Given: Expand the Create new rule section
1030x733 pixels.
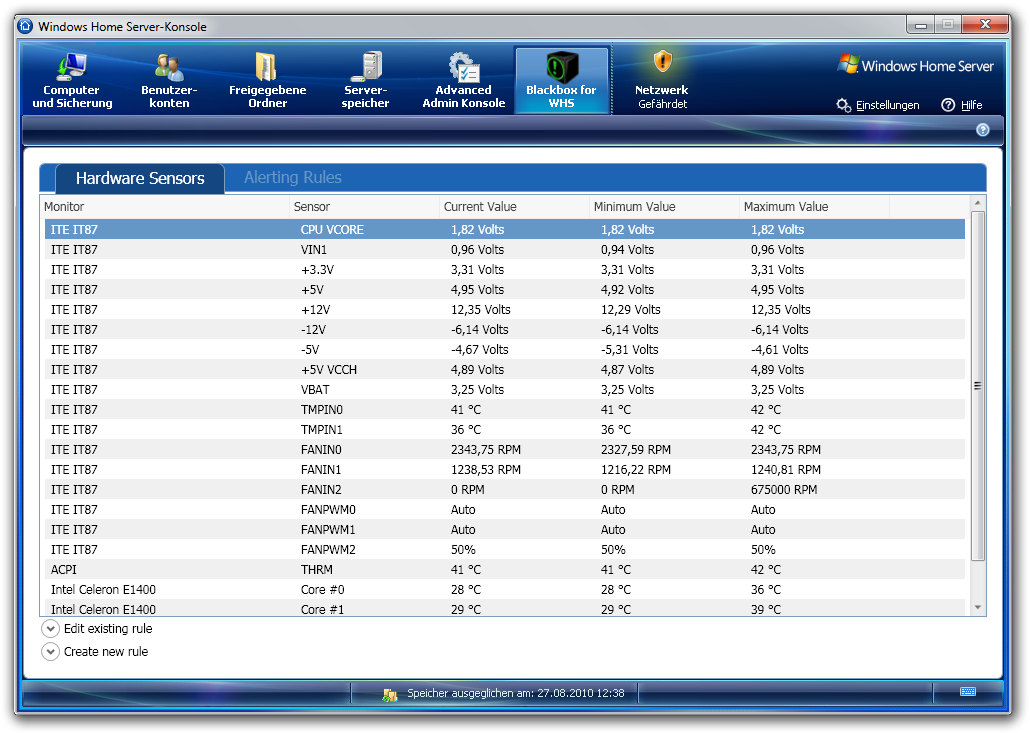Looking at the screenshot, I should point(51,652).
